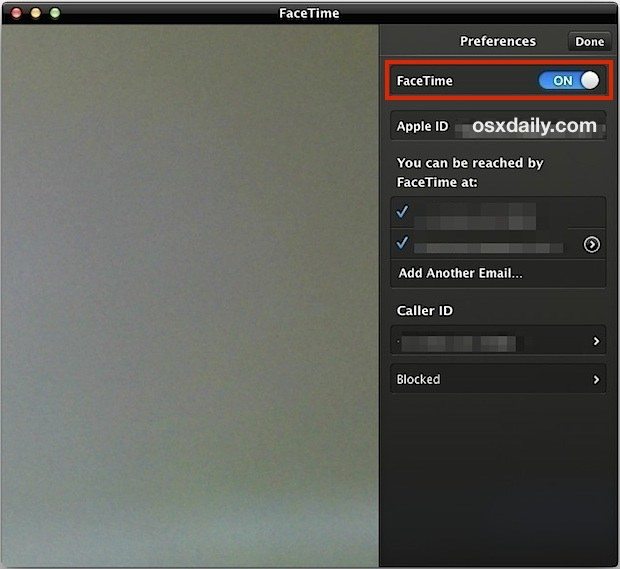Expand the Caller ID selection chevron
620x569 pixels.
tap(596, 341)
